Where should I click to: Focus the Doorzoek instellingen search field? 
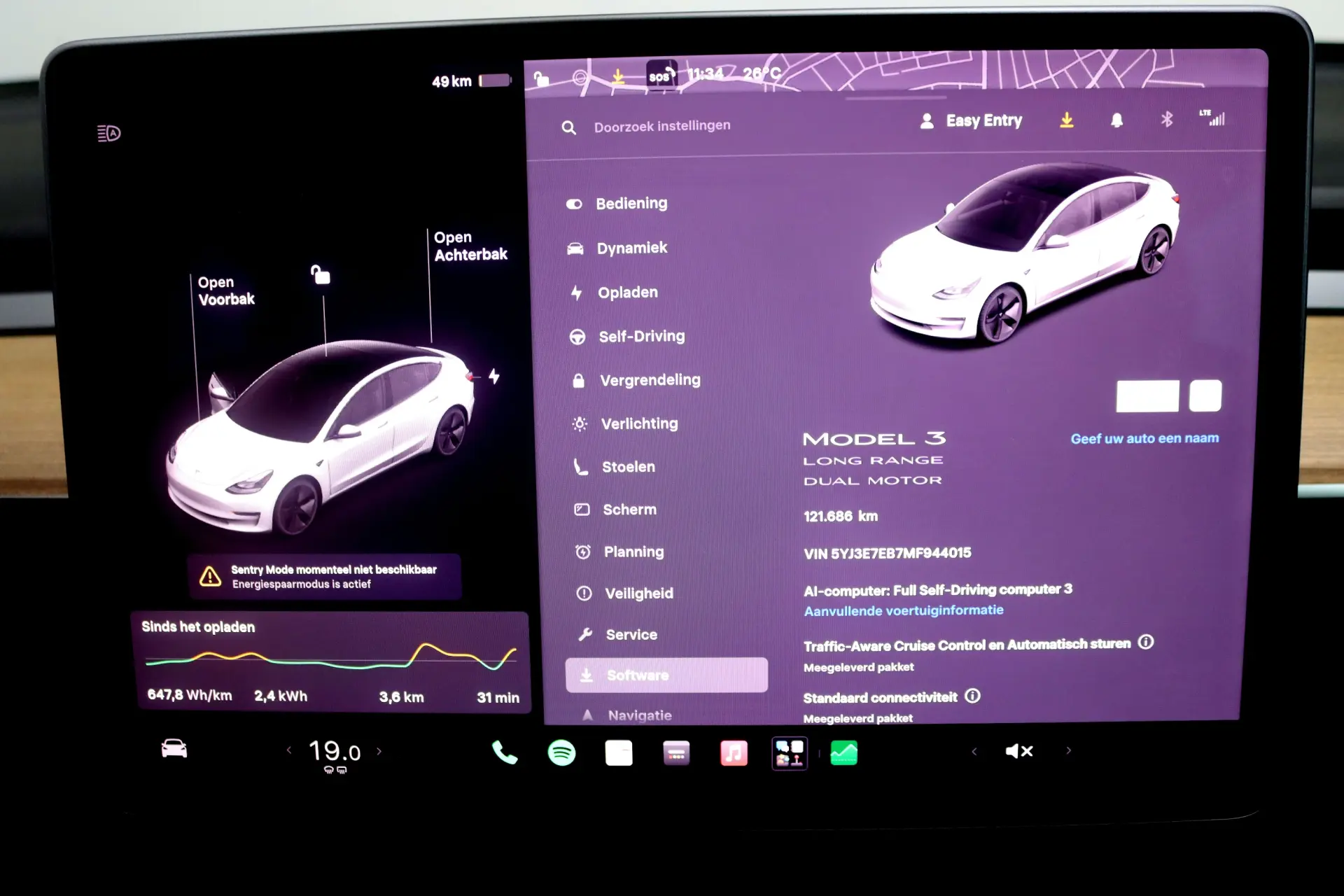(661, 126)
